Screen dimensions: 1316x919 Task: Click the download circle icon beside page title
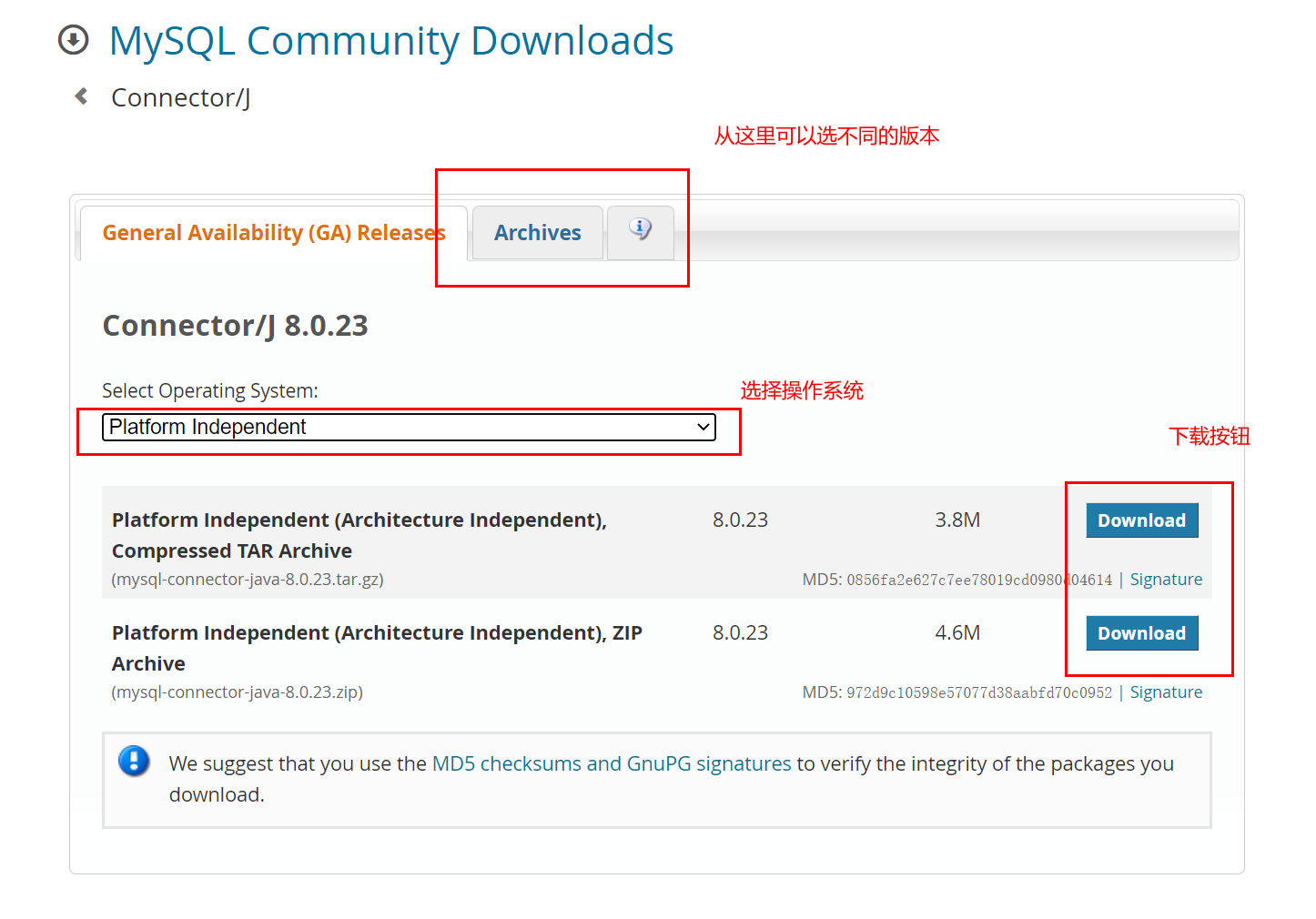pos(74,40)
